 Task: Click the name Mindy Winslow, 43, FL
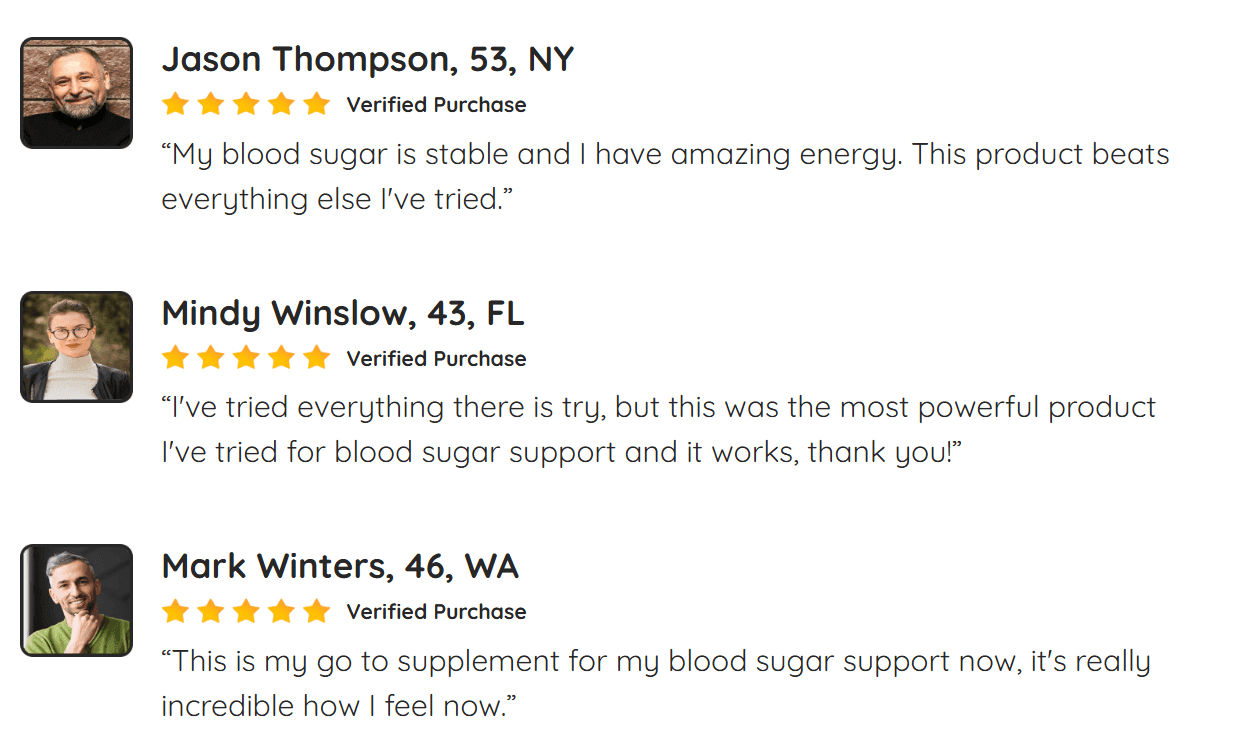click(342, 314)
